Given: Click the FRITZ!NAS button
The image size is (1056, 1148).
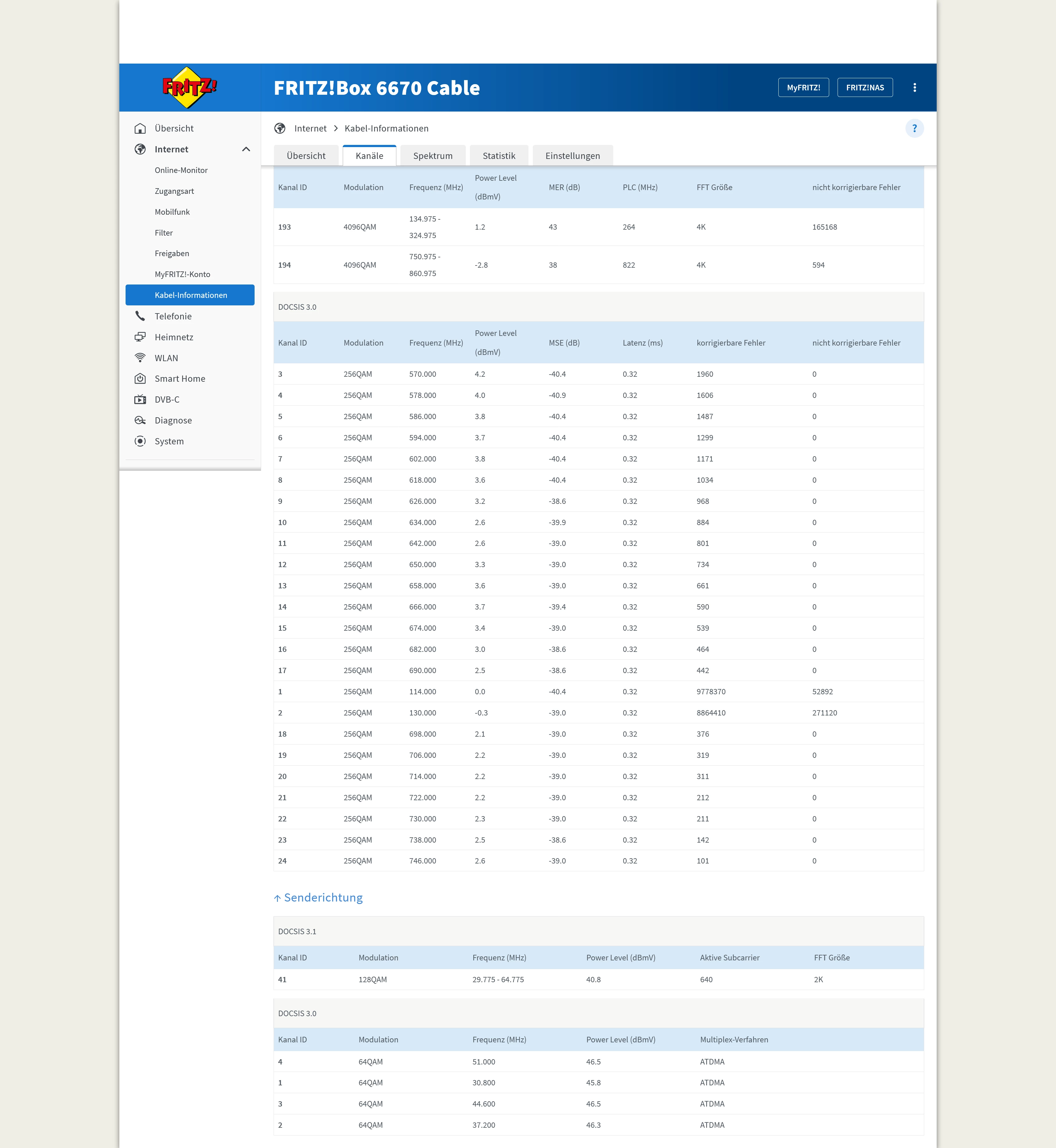Looking at the screenshot, I should pos(865,88).
